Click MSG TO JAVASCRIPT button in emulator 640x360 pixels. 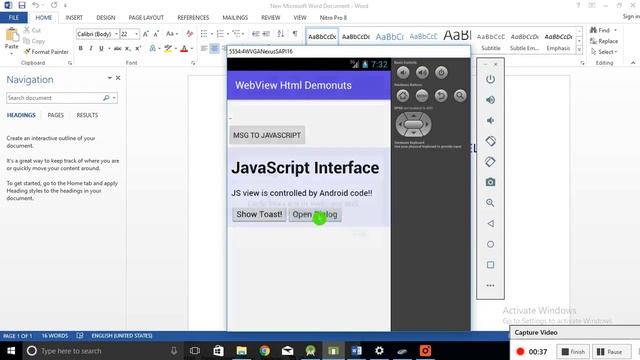(x=267, y=135)
